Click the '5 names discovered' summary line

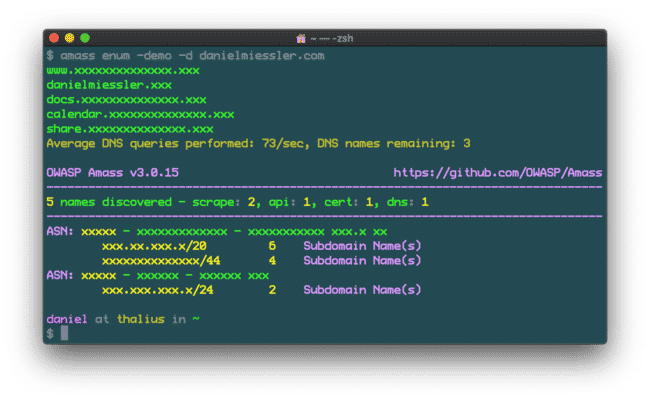(237, 202)
